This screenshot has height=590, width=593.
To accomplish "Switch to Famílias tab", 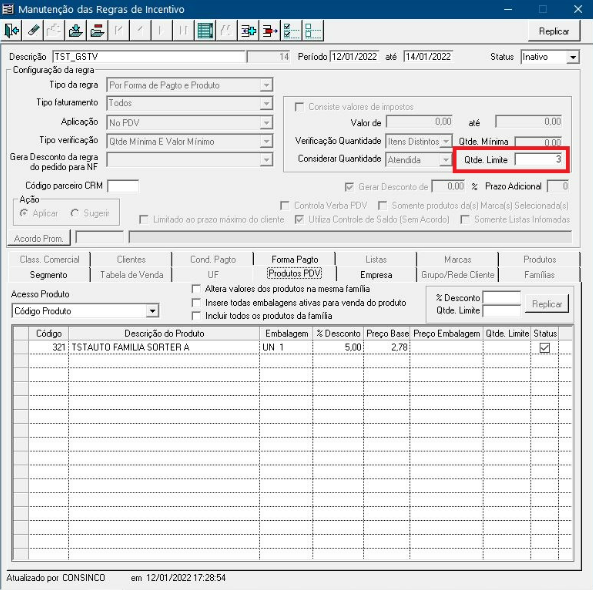I will tap(539, 275).
